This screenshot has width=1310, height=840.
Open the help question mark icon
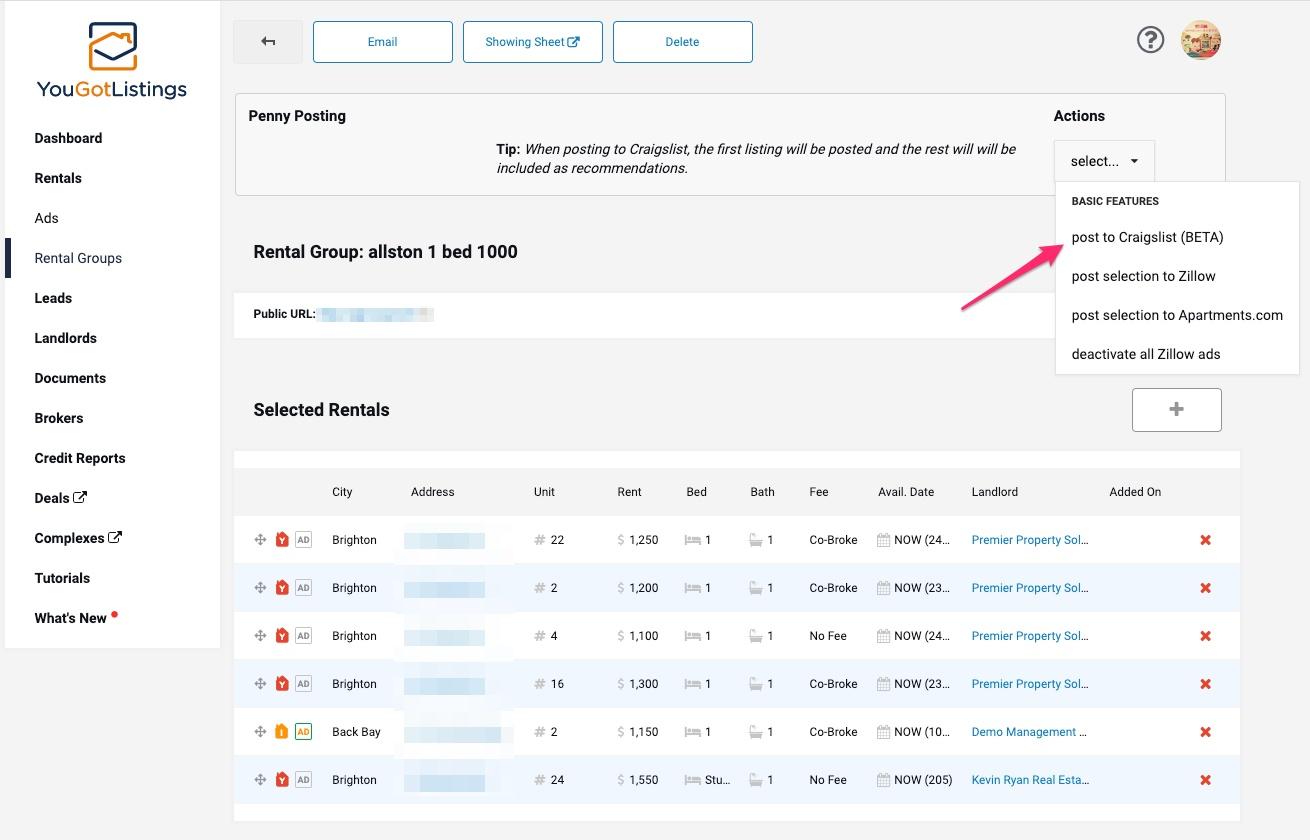[1150, 40]
